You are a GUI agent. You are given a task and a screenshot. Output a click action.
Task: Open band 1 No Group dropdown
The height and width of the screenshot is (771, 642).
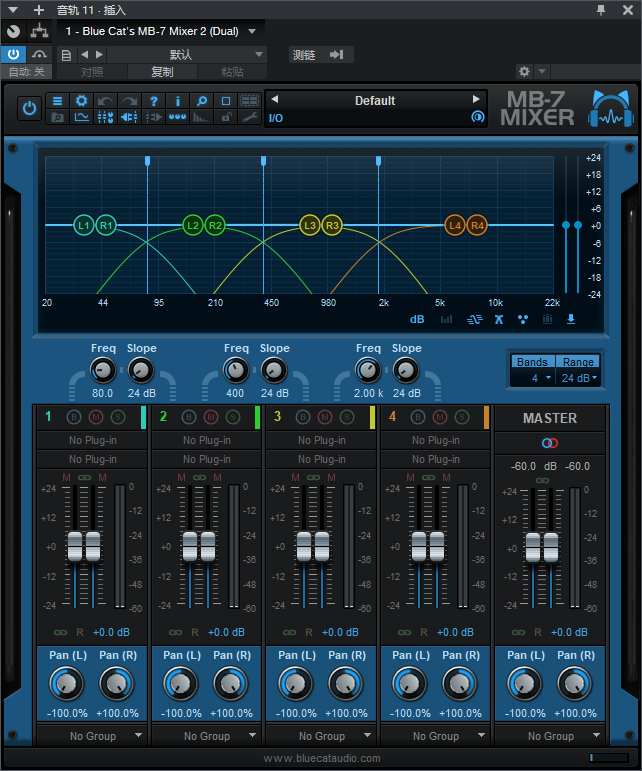point(92,736)
